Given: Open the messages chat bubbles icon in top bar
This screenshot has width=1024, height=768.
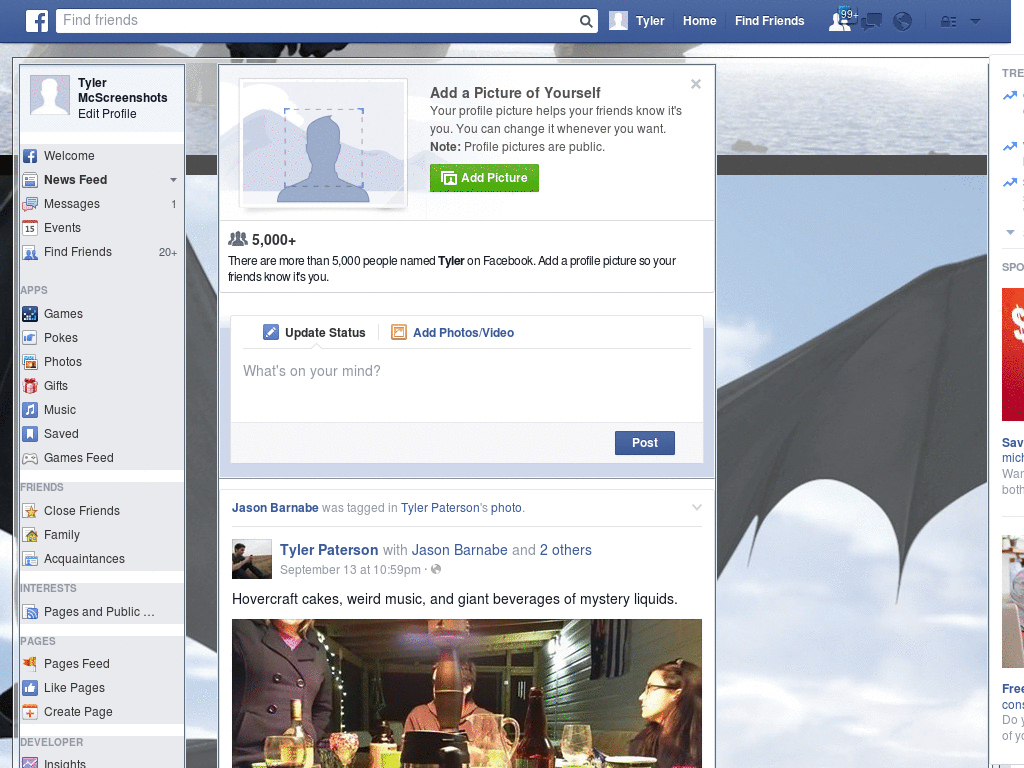Looking at the screenshot, I should click(871, 22).
